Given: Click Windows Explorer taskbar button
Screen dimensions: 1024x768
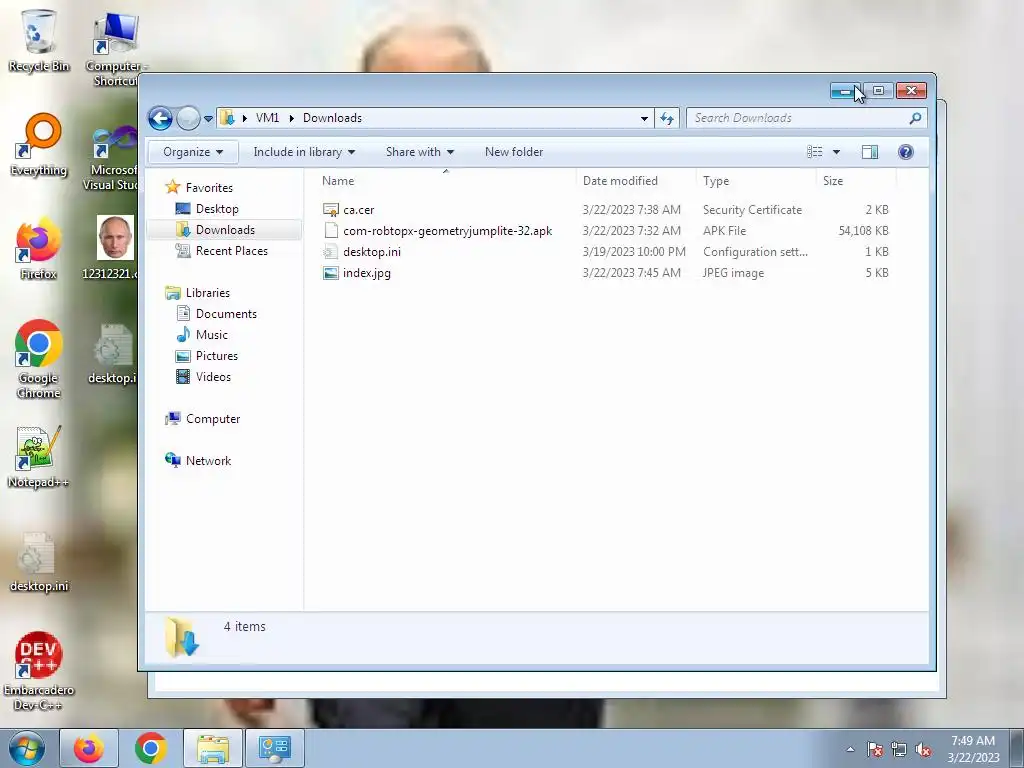Looking at the screenshot, I should pos(213,748).
